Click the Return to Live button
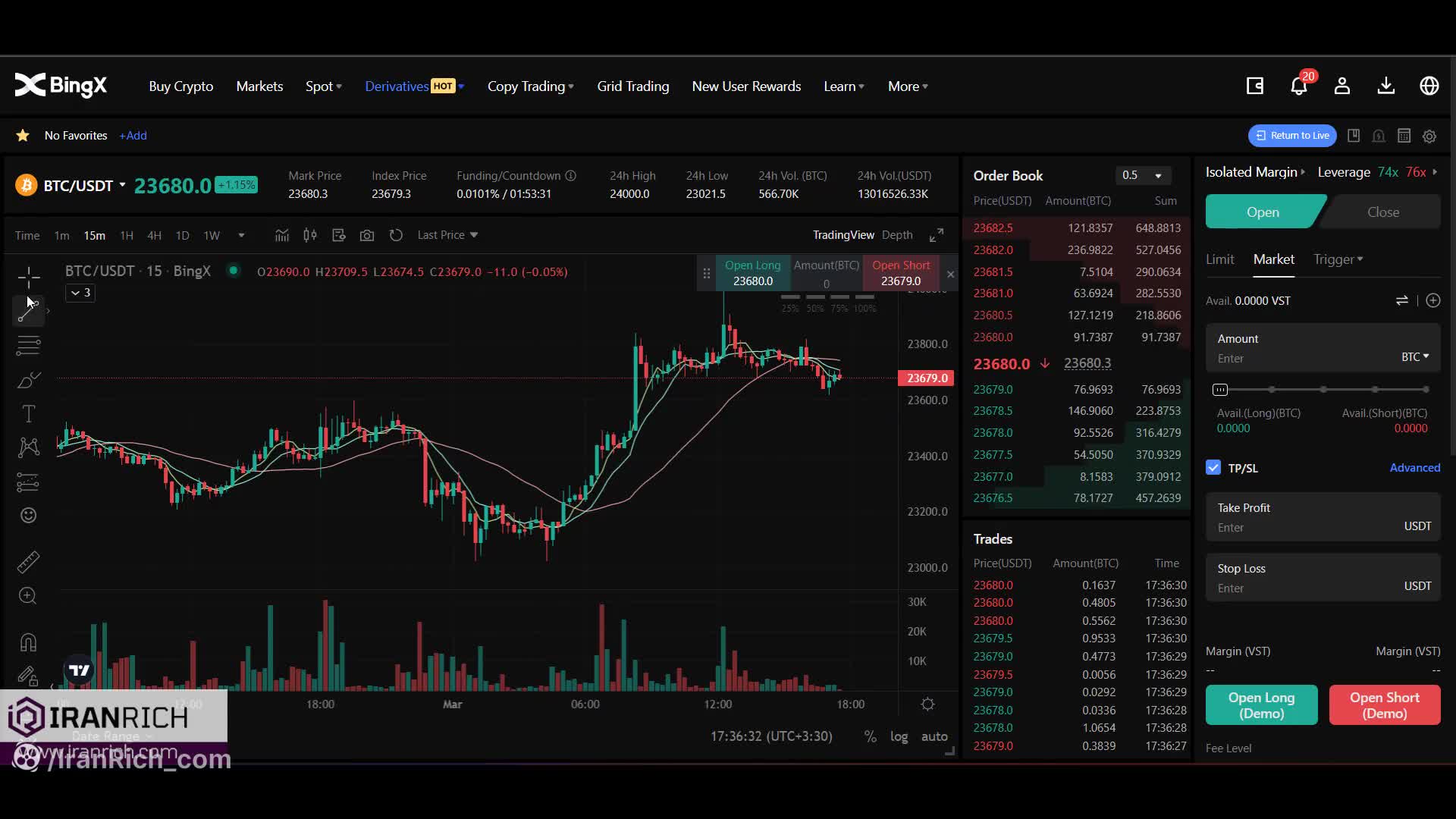Screen dimensions: 1456x819 point(1292,136)
